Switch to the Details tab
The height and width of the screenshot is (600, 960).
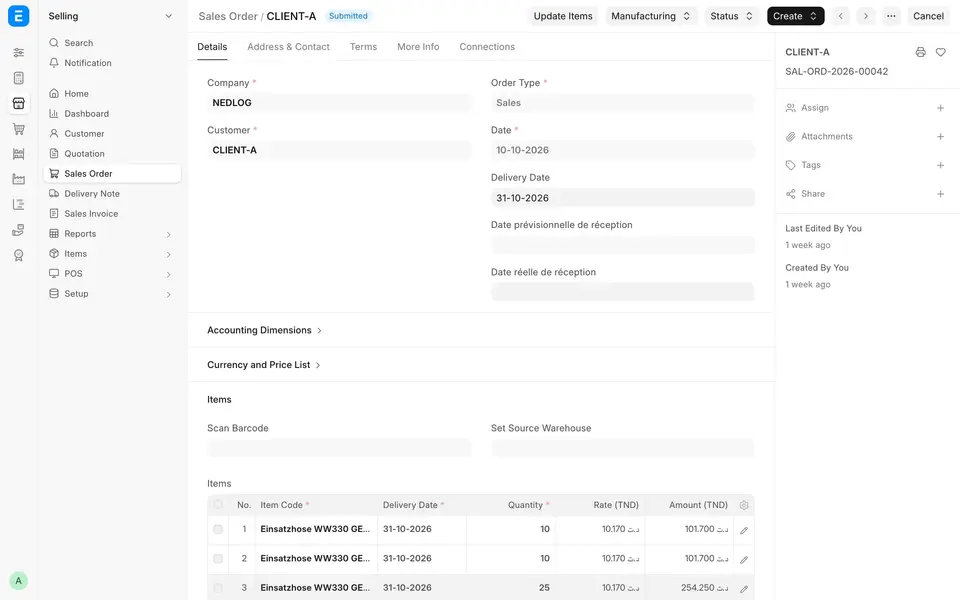212,47
